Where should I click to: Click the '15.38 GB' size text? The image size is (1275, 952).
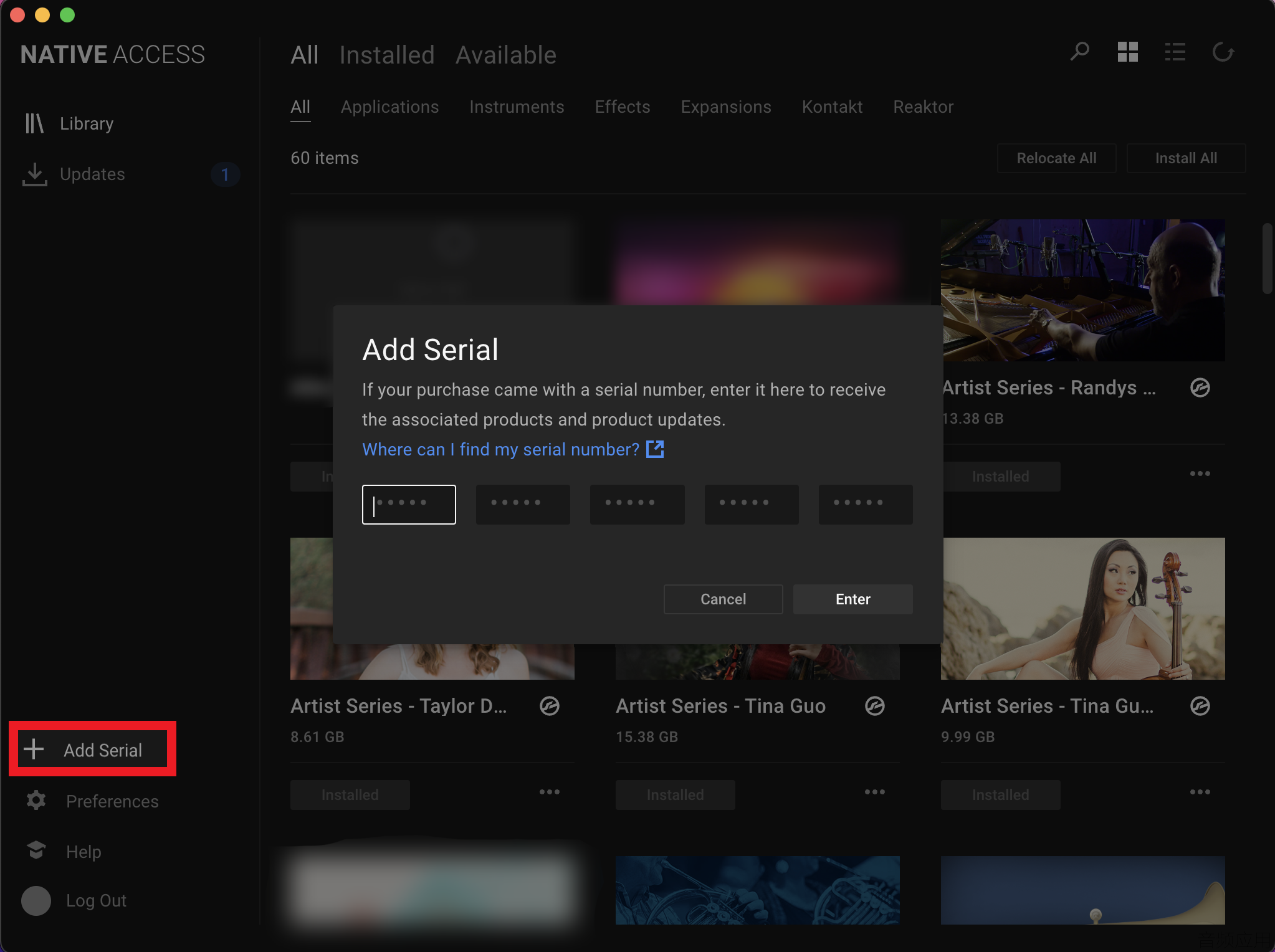coord(646,737)
